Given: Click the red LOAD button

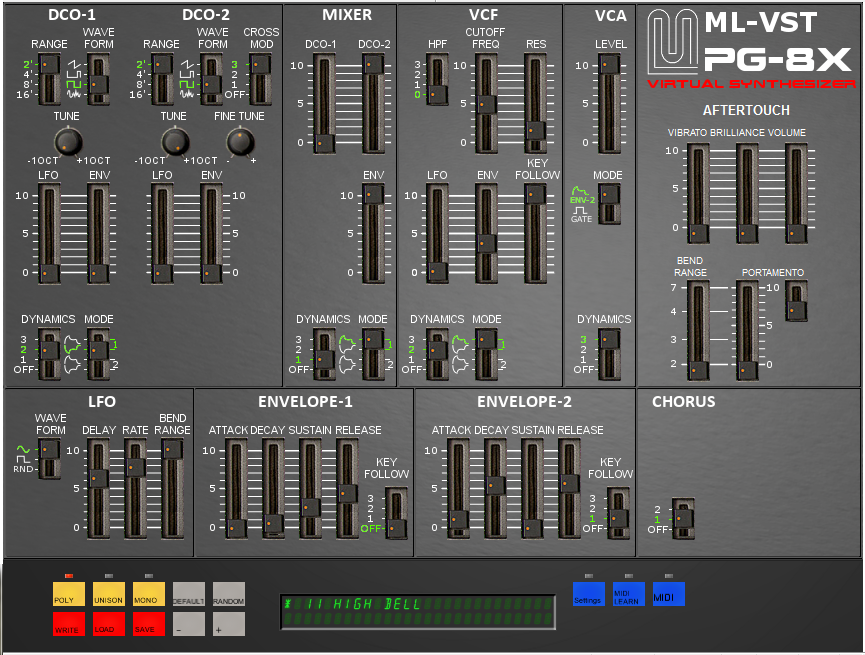Looking at the screenshot, I should (x=109, y=624).
